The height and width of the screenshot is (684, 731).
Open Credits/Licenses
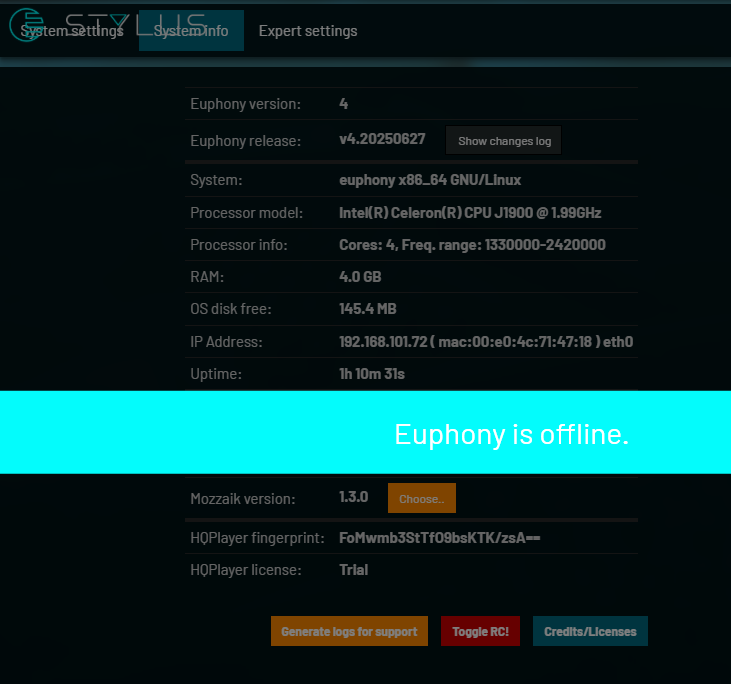[590, 631]
